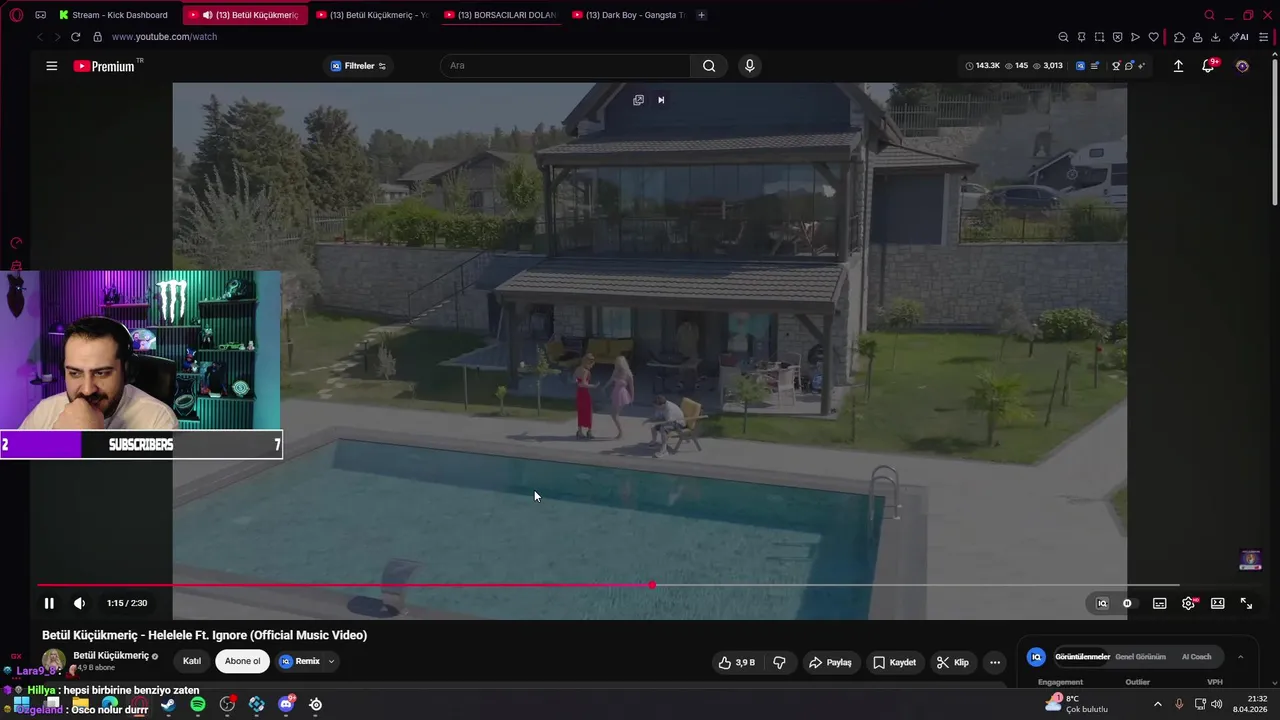Screen dimensions: 1280x720
Task: Go to YouTube Premium home logo
Action: pyautogui.click(x=104, y=66)
